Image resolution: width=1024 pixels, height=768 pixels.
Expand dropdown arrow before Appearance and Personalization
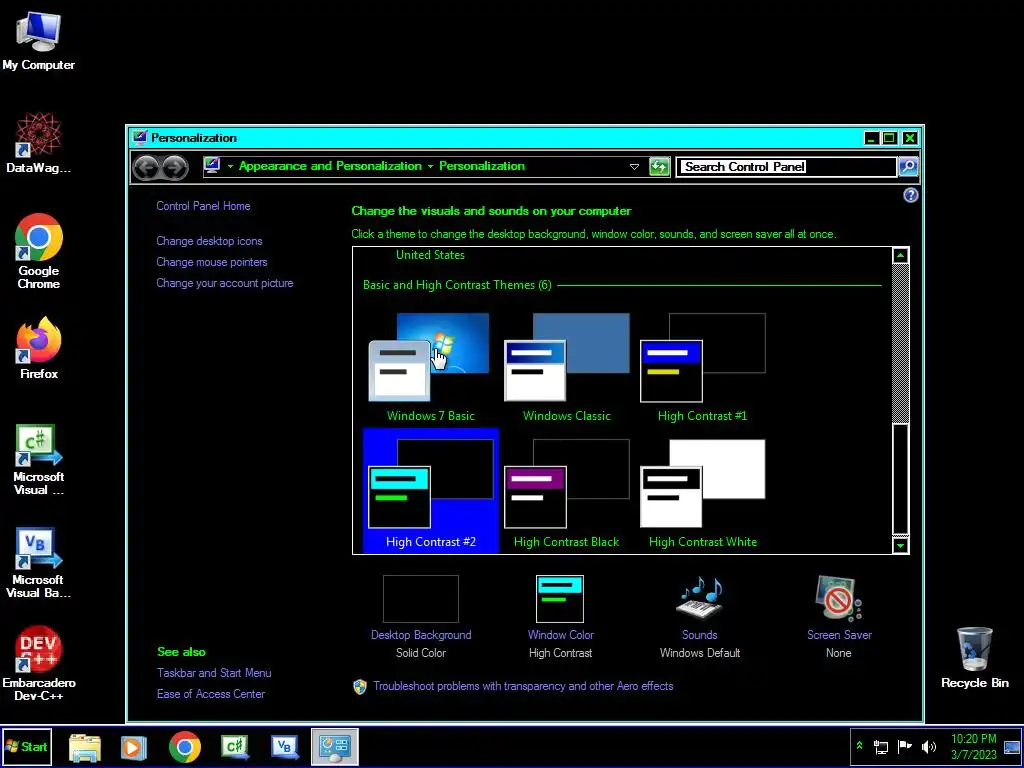point(230,167)
